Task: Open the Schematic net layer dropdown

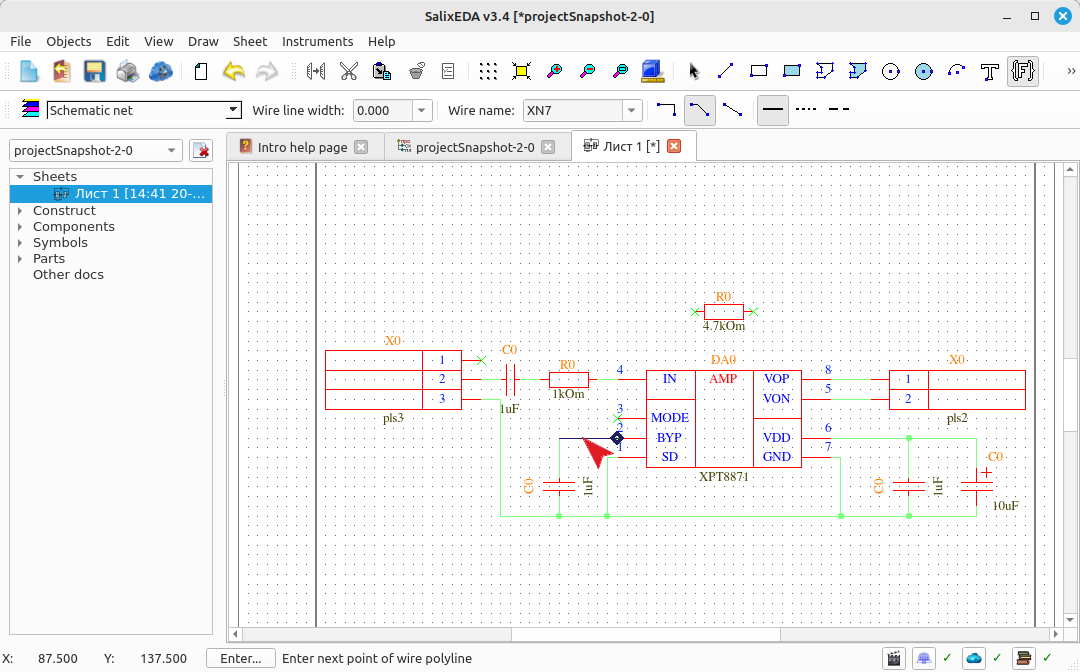Action: click(233, 109)
